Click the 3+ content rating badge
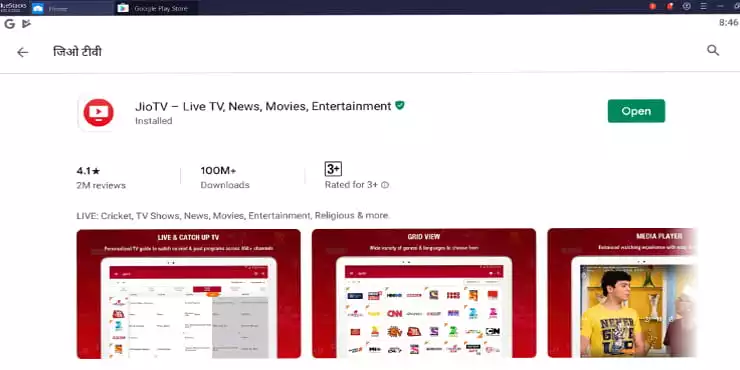This screenshot has height=370, width=740. pyautogui.click(x=333, y=169)
